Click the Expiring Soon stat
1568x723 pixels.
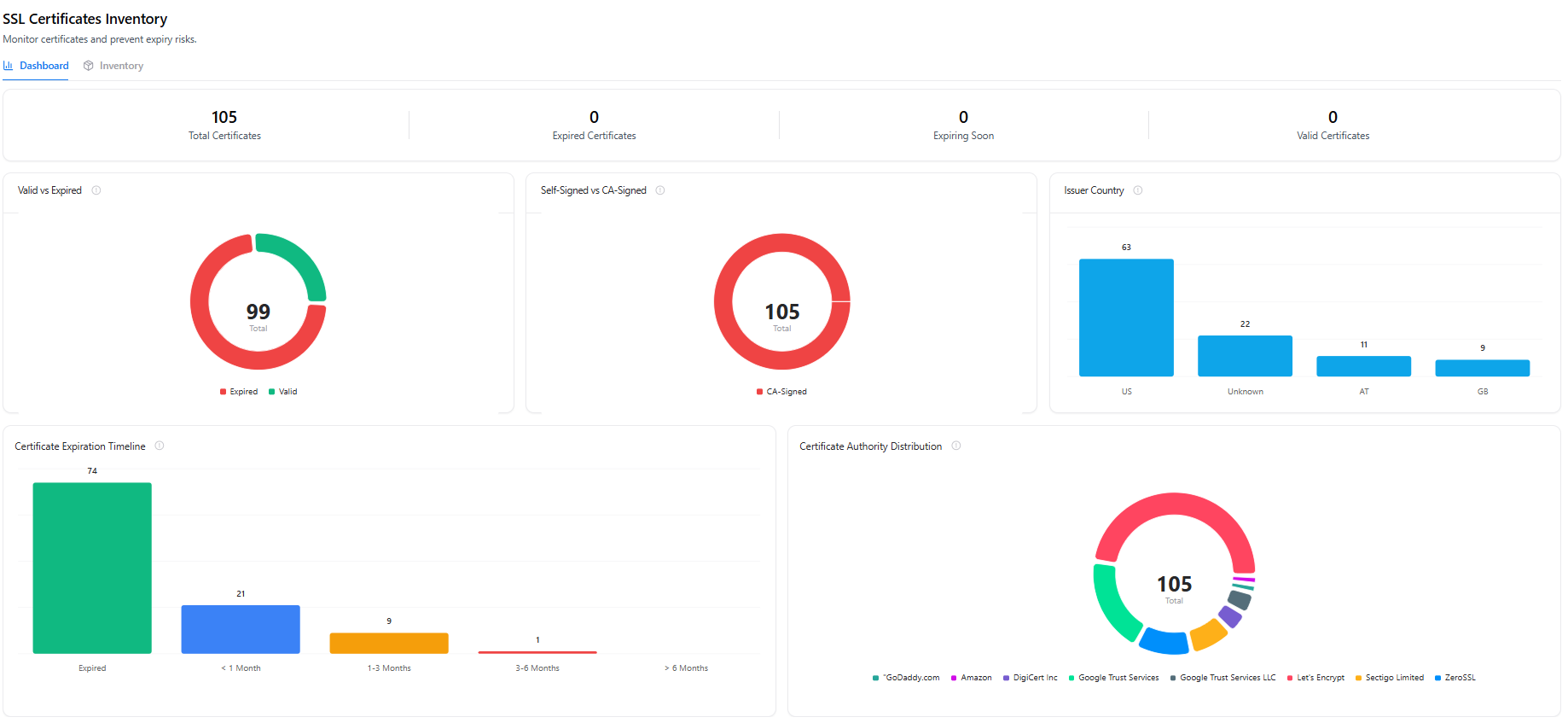(x=963, y=125)
